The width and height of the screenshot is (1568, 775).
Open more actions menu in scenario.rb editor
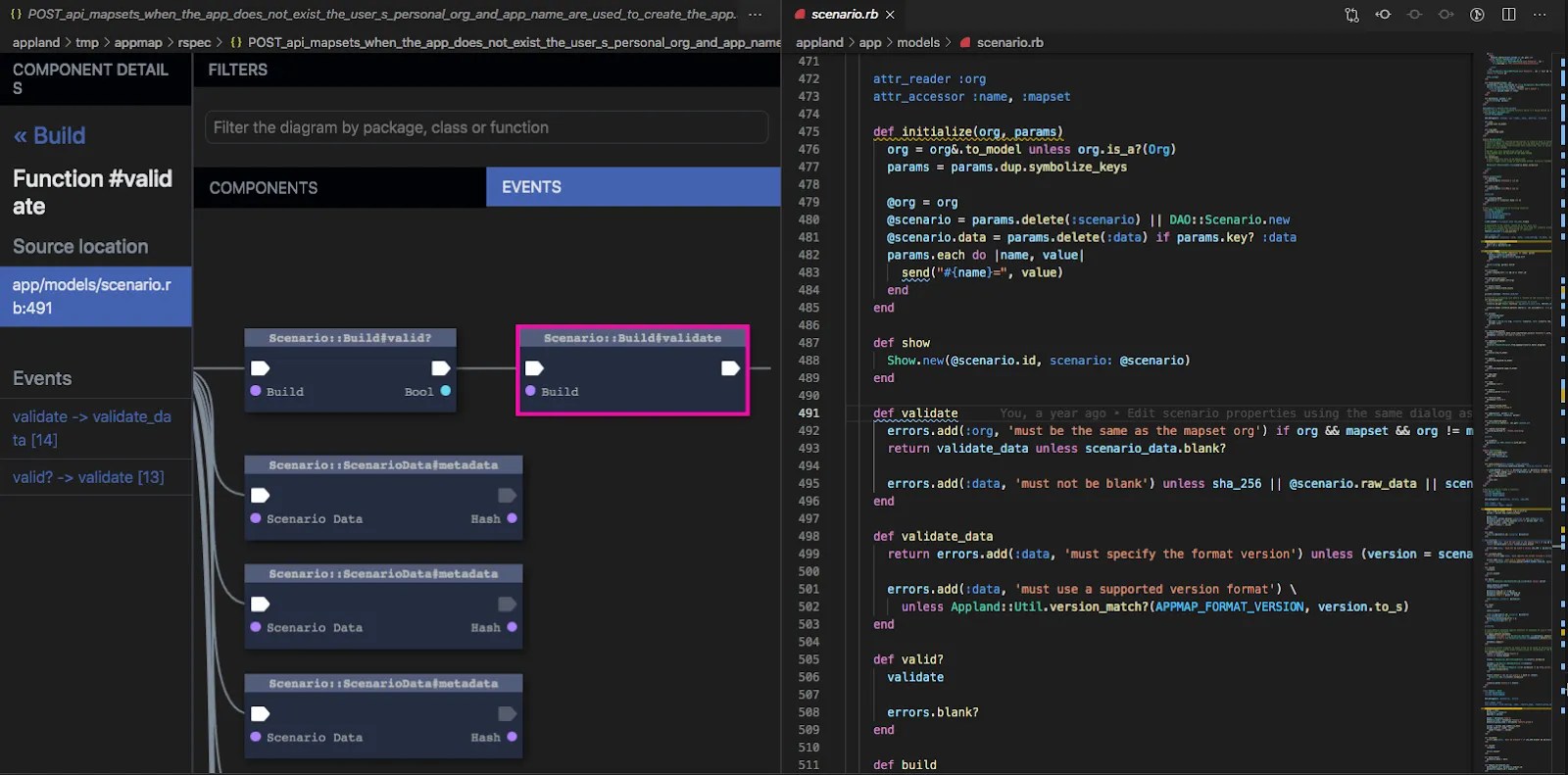[x=1540, y=15]
